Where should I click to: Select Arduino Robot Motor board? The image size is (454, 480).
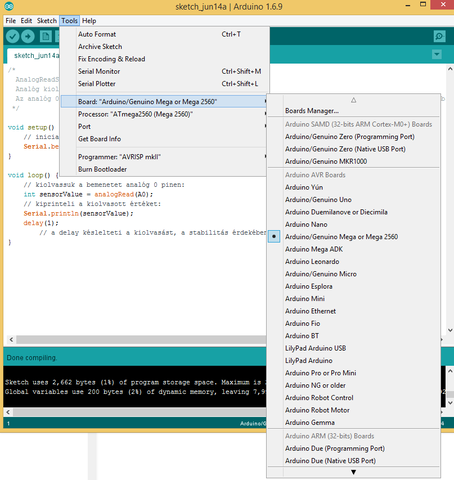354,410
